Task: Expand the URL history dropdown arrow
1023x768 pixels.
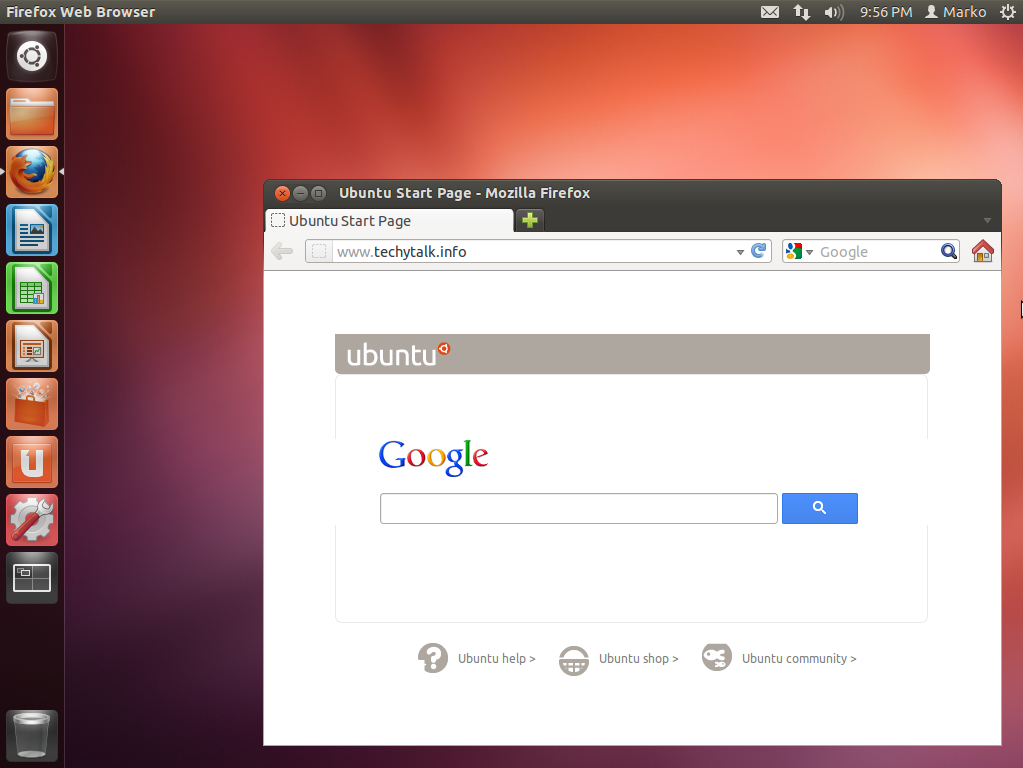Action: click(x=740, y=252)
